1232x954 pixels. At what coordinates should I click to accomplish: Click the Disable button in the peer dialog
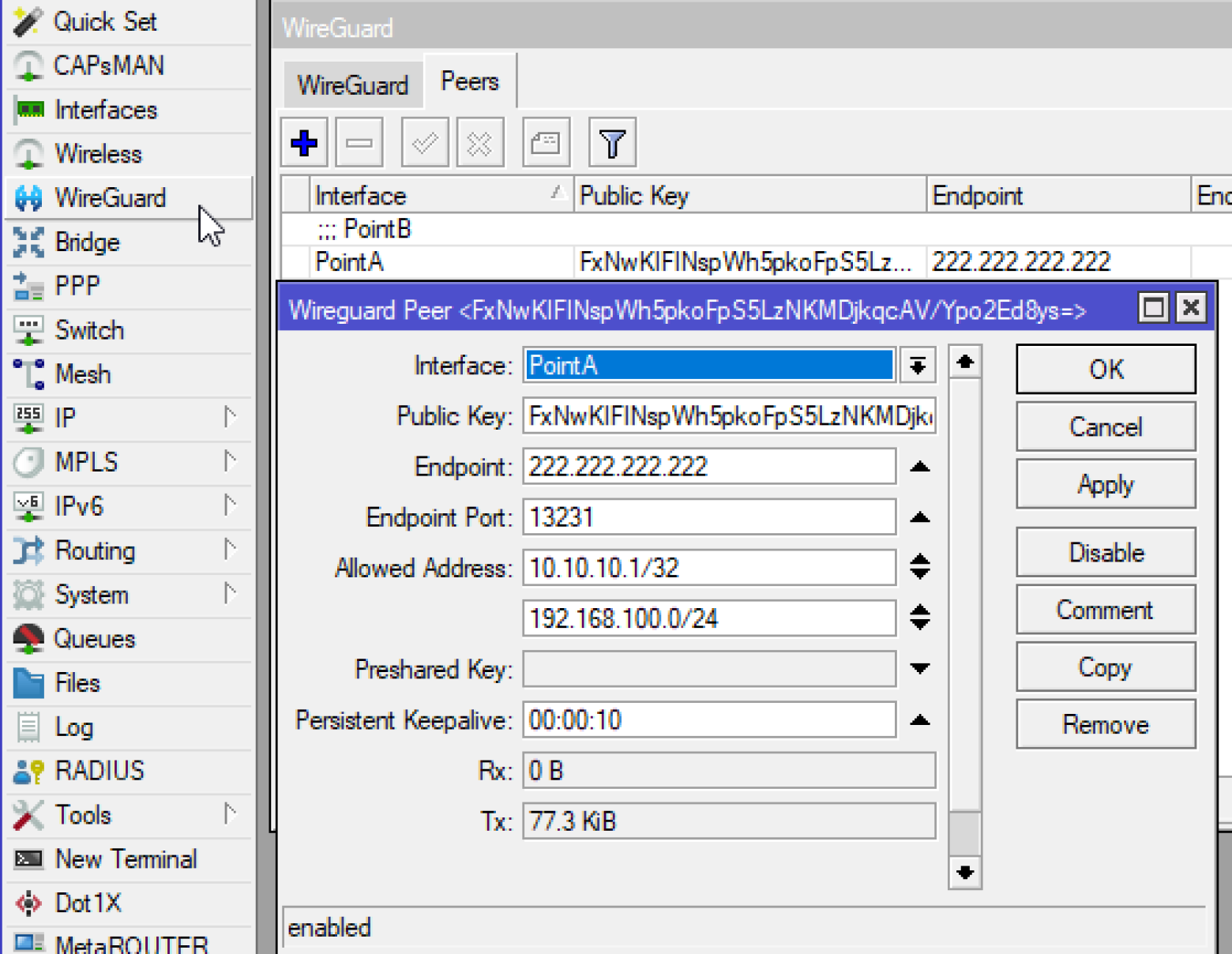tap(1106, 552)
